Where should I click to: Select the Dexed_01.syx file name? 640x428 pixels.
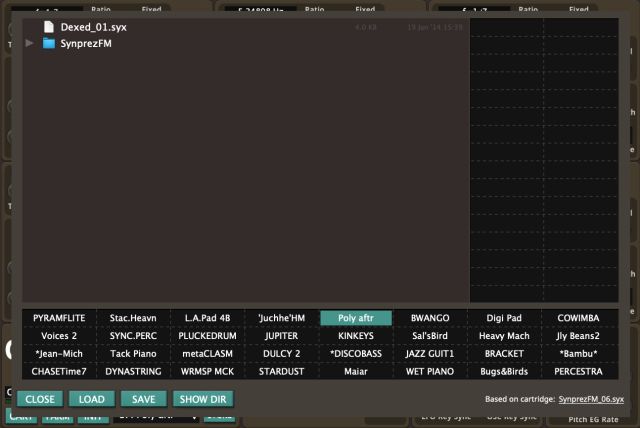point(93,27)
